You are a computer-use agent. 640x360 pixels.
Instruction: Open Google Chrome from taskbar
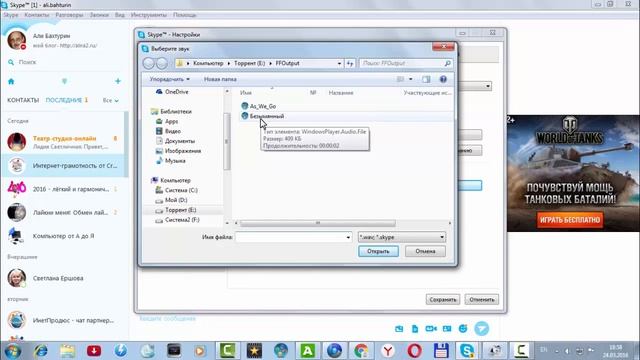click(x=361, y=351)
